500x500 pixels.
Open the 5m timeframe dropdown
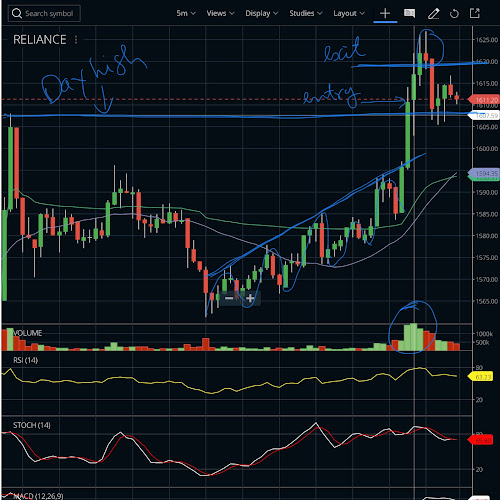(186, 13)
